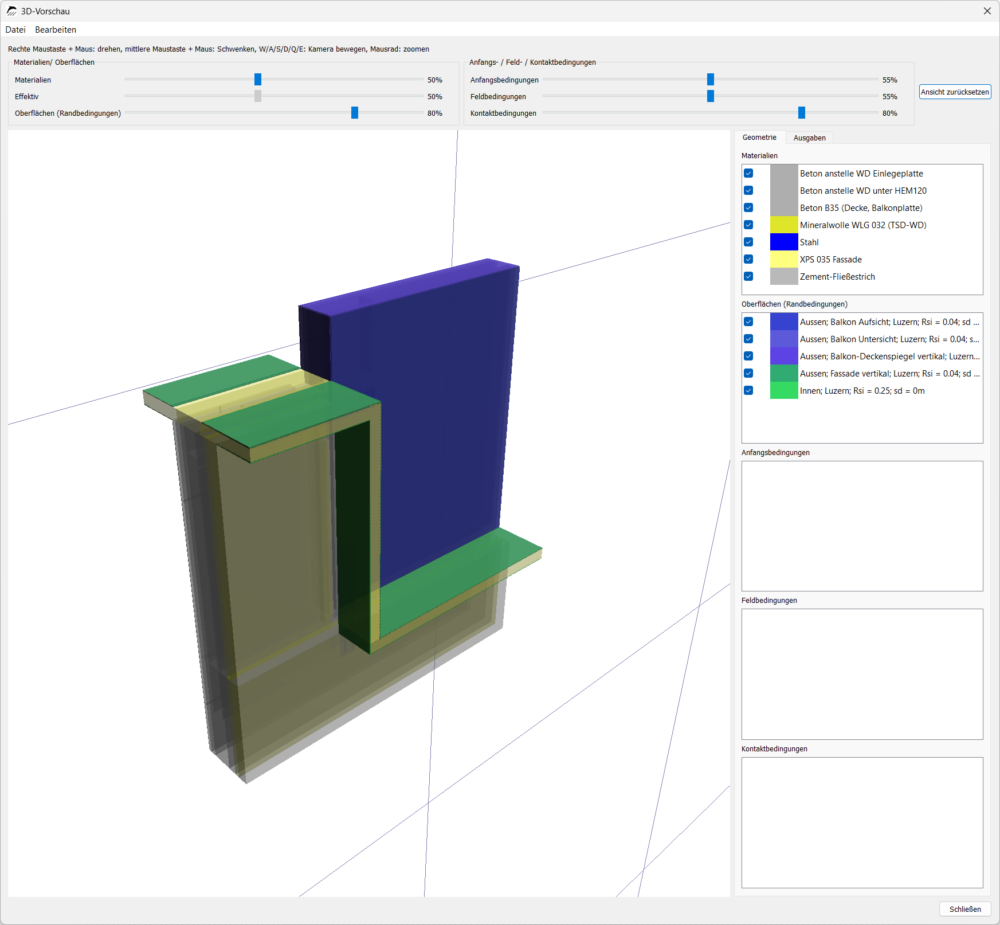The height and width of the screenshot is (925, 1000).
Task: Click gray swatch of Beton anstelle WD unter HEM120
Action: tap(784, 190)
